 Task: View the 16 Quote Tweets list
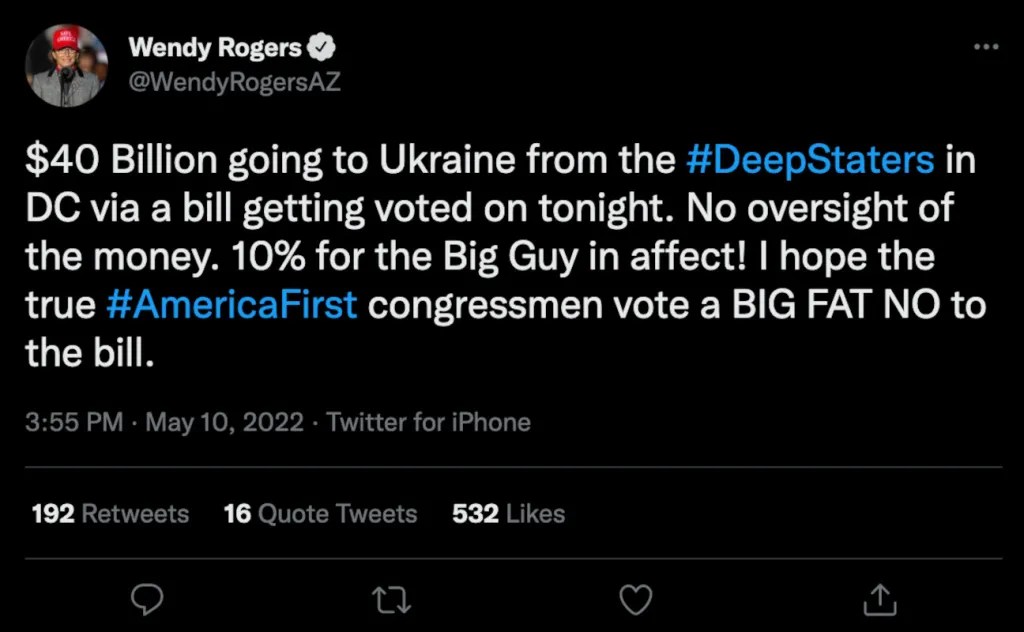point(320,514)
